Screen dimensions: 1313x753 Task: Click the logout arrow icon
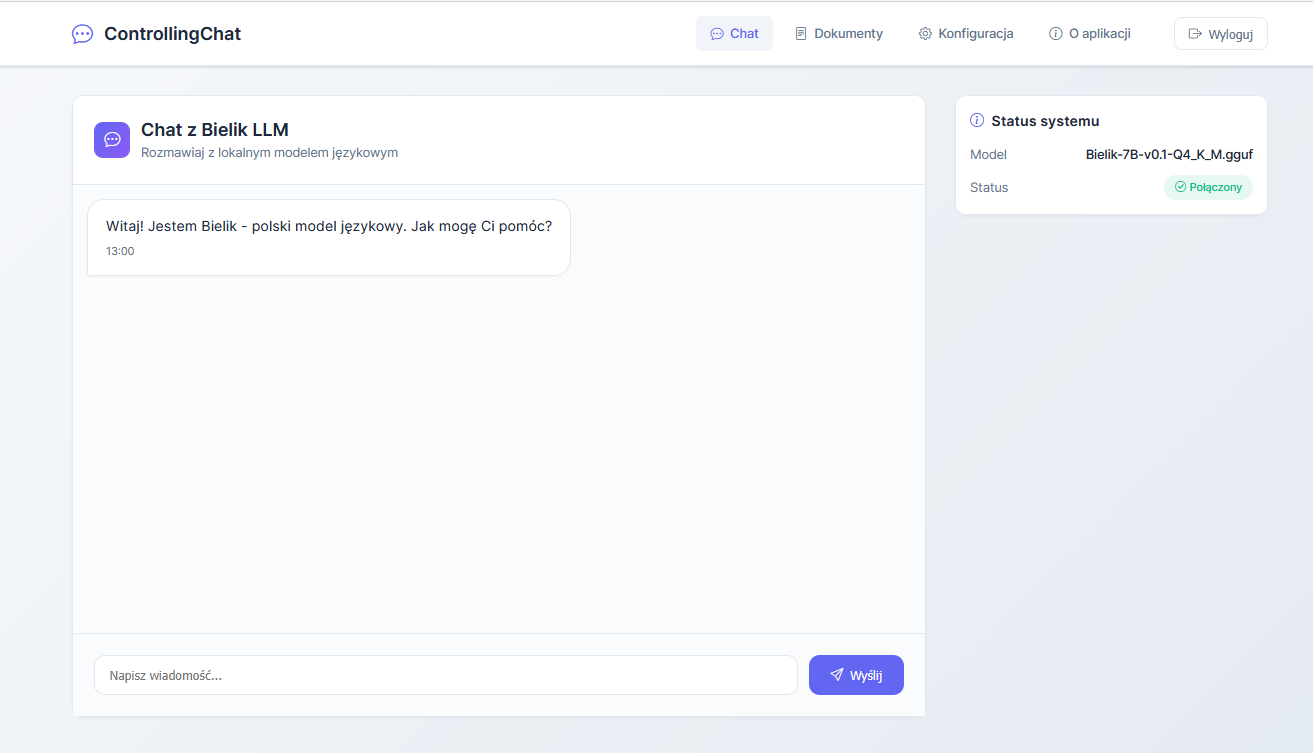tap(1194, 34)
